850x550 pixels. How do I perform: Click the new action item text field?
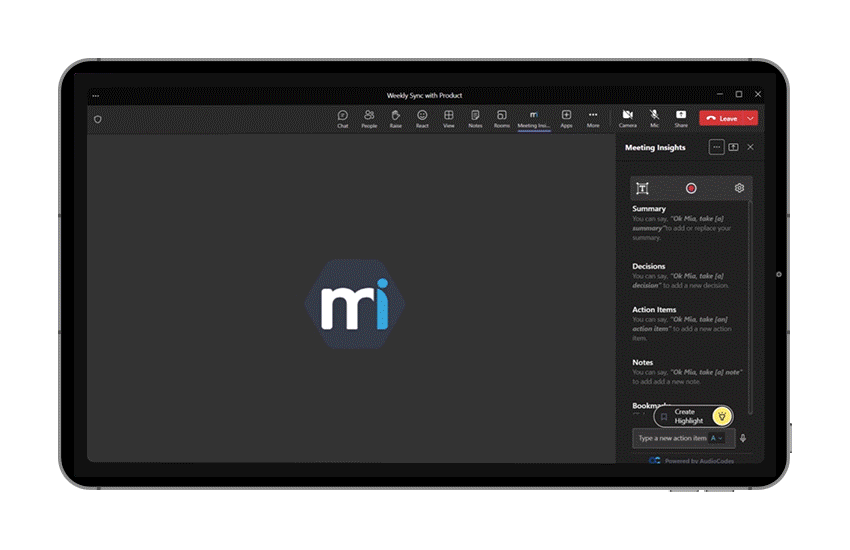click(672, 438)
